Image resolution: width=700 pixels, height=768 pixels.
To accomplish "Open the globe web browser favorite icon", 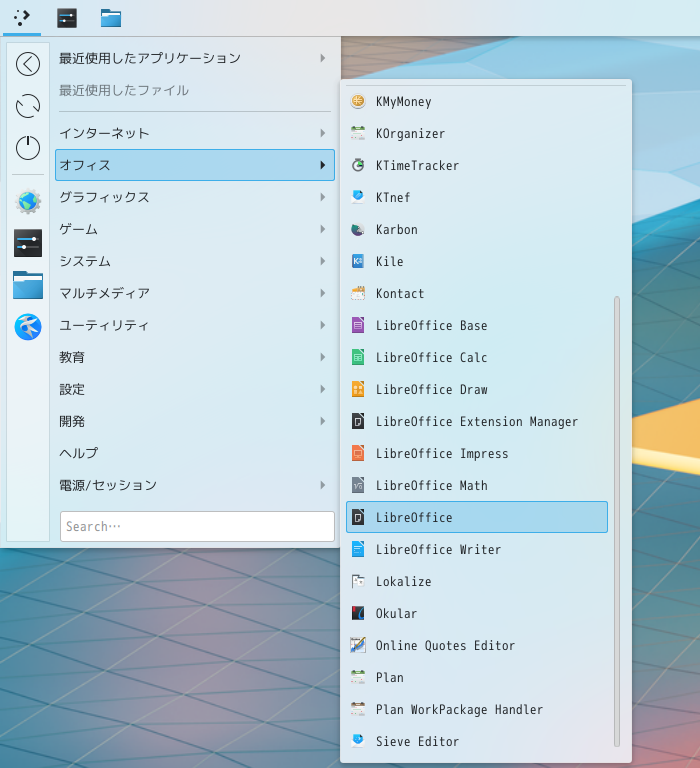I will (x=28, y=201).
